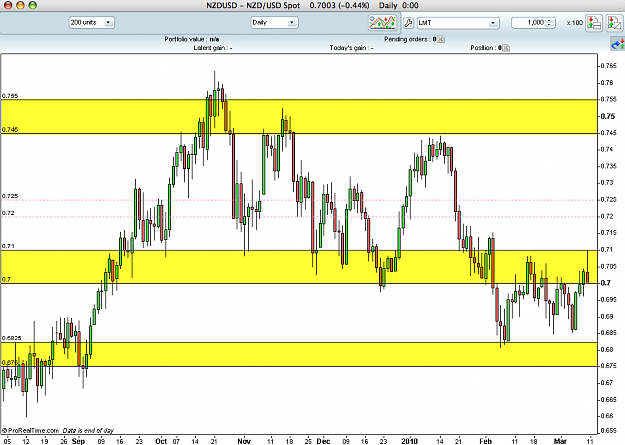Click the yellow zone between 0.745 and 0.755

299,116
